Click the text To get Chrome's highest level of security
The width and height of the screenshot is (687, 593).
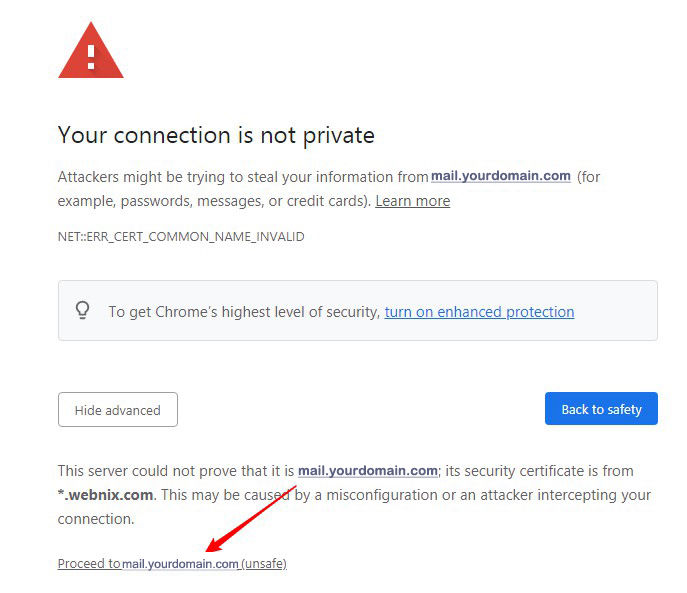244,312
